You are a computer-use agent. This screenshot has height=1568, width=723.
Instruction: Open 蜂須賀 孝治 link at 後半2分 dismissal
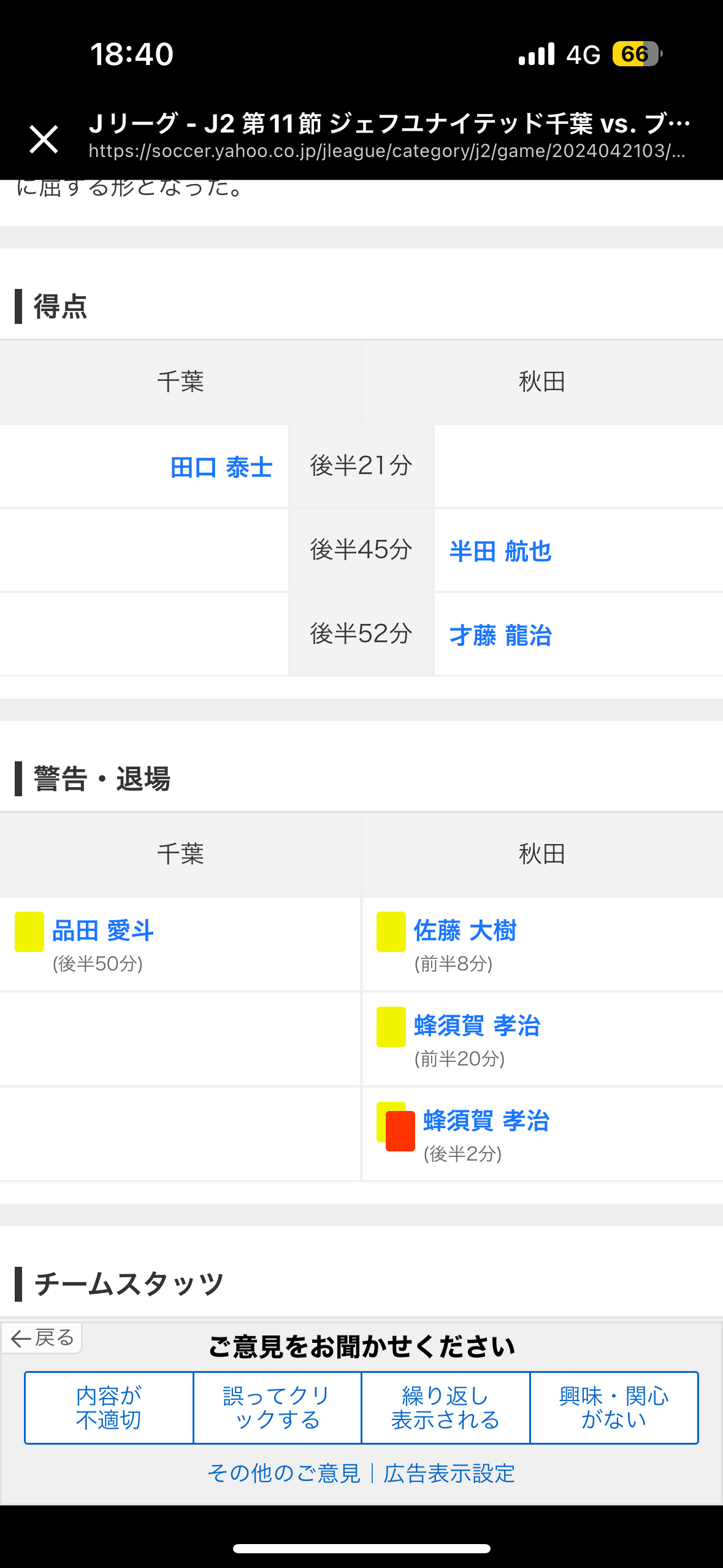[486, 1121]
